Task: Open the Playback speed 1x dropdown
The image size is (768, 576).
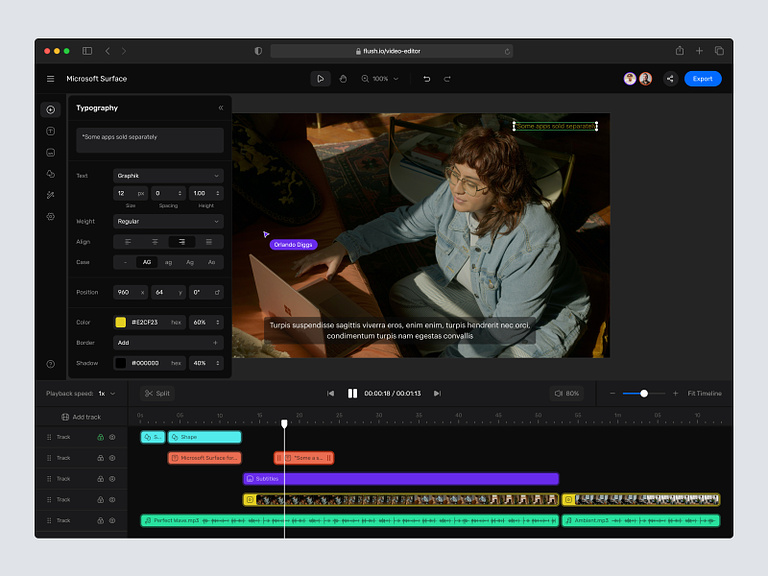Action: coord(106,394)
